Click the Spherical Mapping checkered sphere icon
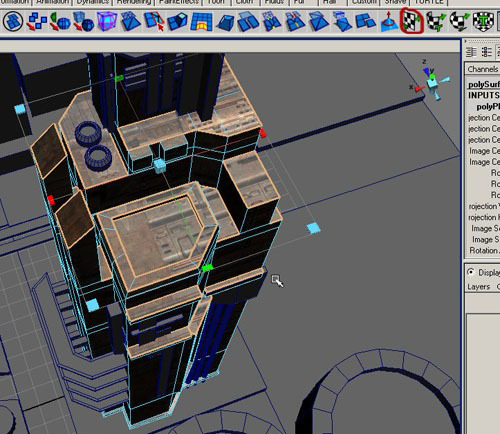 point(459,21)
